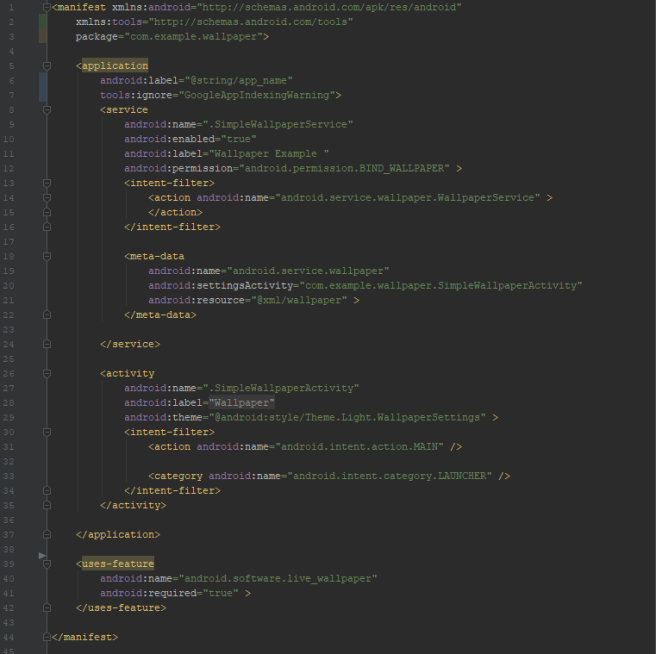Fold the meta-data element on line 18
This screenshot has height=654, width=656.
[47, 256]
